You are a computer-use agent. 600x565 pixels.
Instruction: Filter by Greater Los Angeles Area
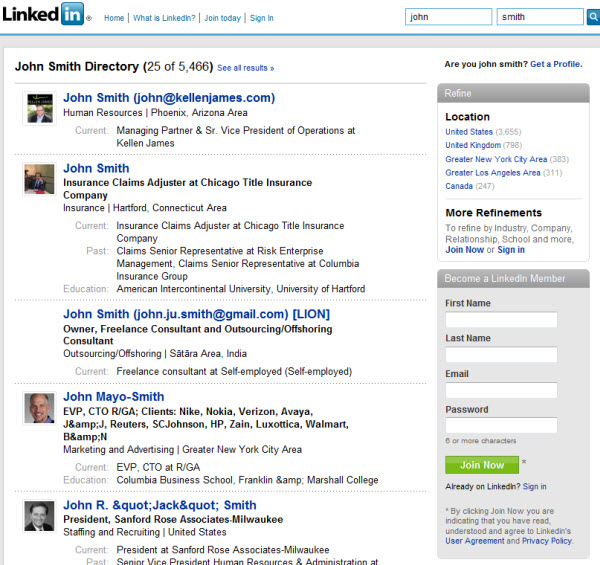coord(492,173)
